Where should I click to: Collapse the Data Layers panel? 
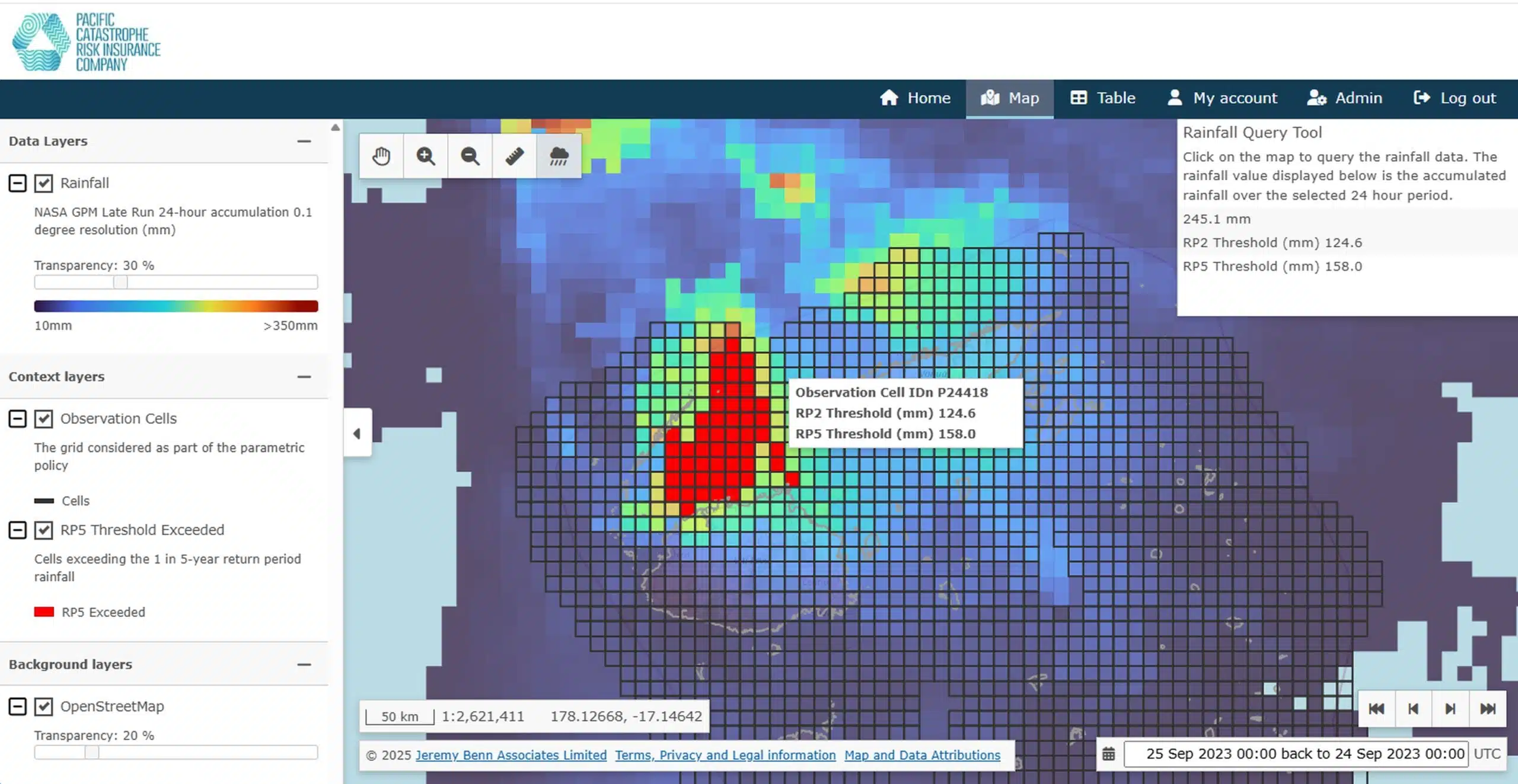pos(305,141)
